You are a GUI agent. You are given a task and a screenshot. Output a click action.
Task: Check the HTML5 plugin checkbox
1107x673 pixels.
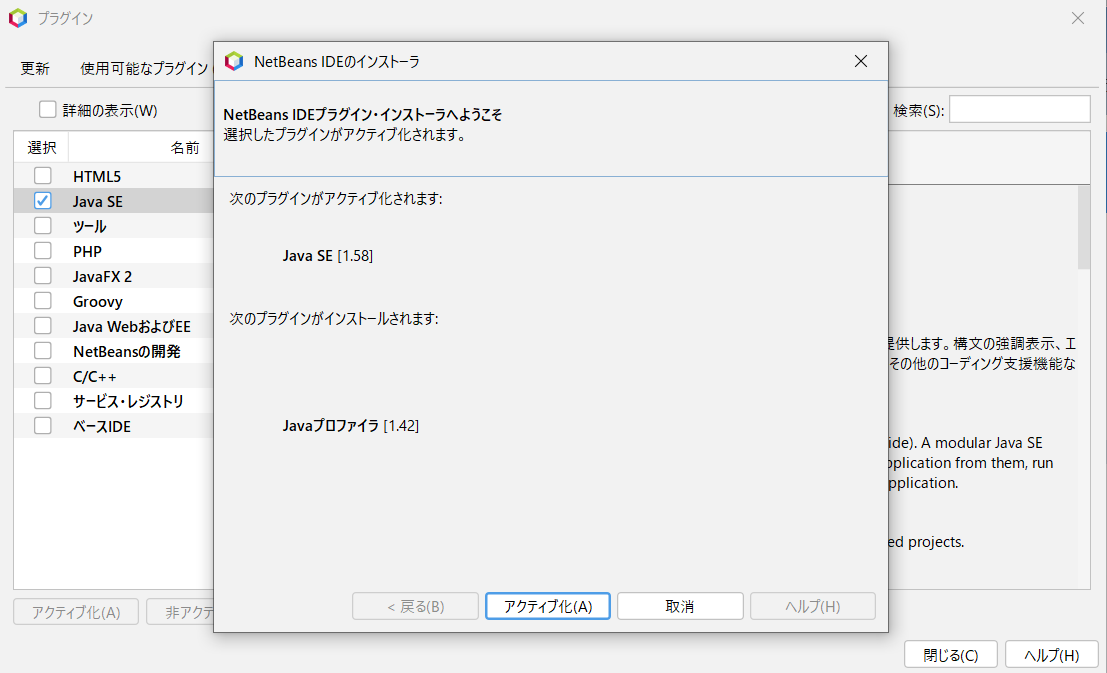42,175
